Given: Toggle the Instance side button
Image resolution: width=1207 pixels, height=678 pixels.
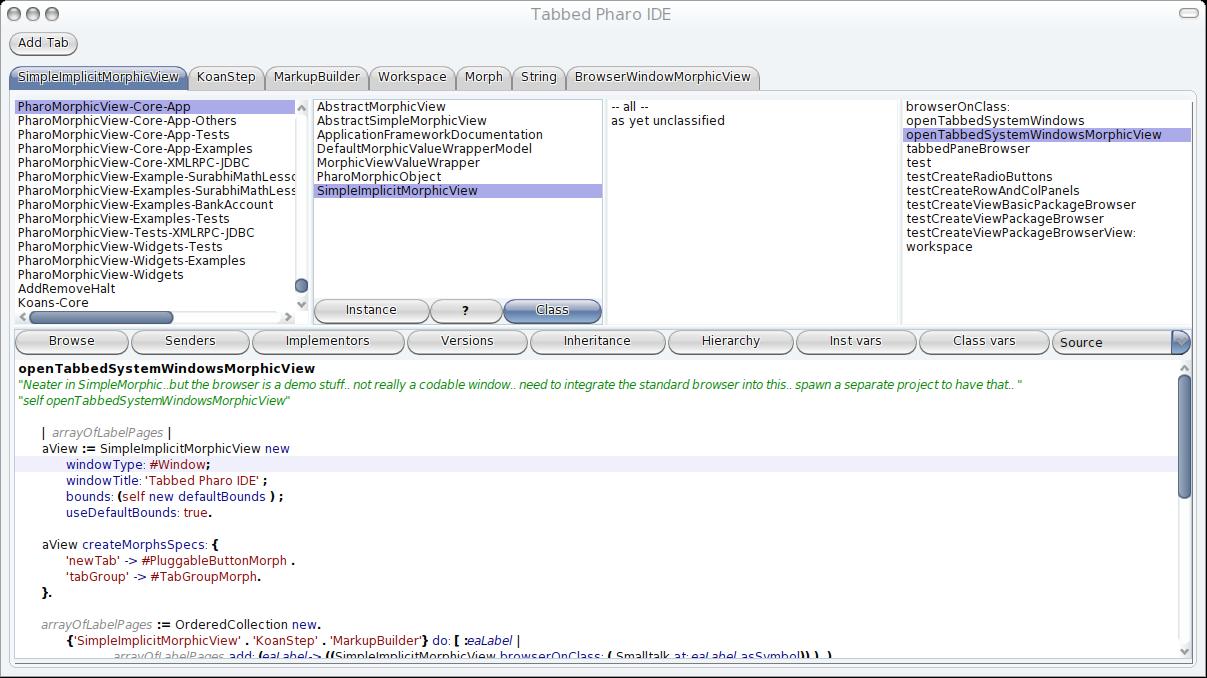Looking at the screenshot, I should pyautogui.click(x=371, y=310).
